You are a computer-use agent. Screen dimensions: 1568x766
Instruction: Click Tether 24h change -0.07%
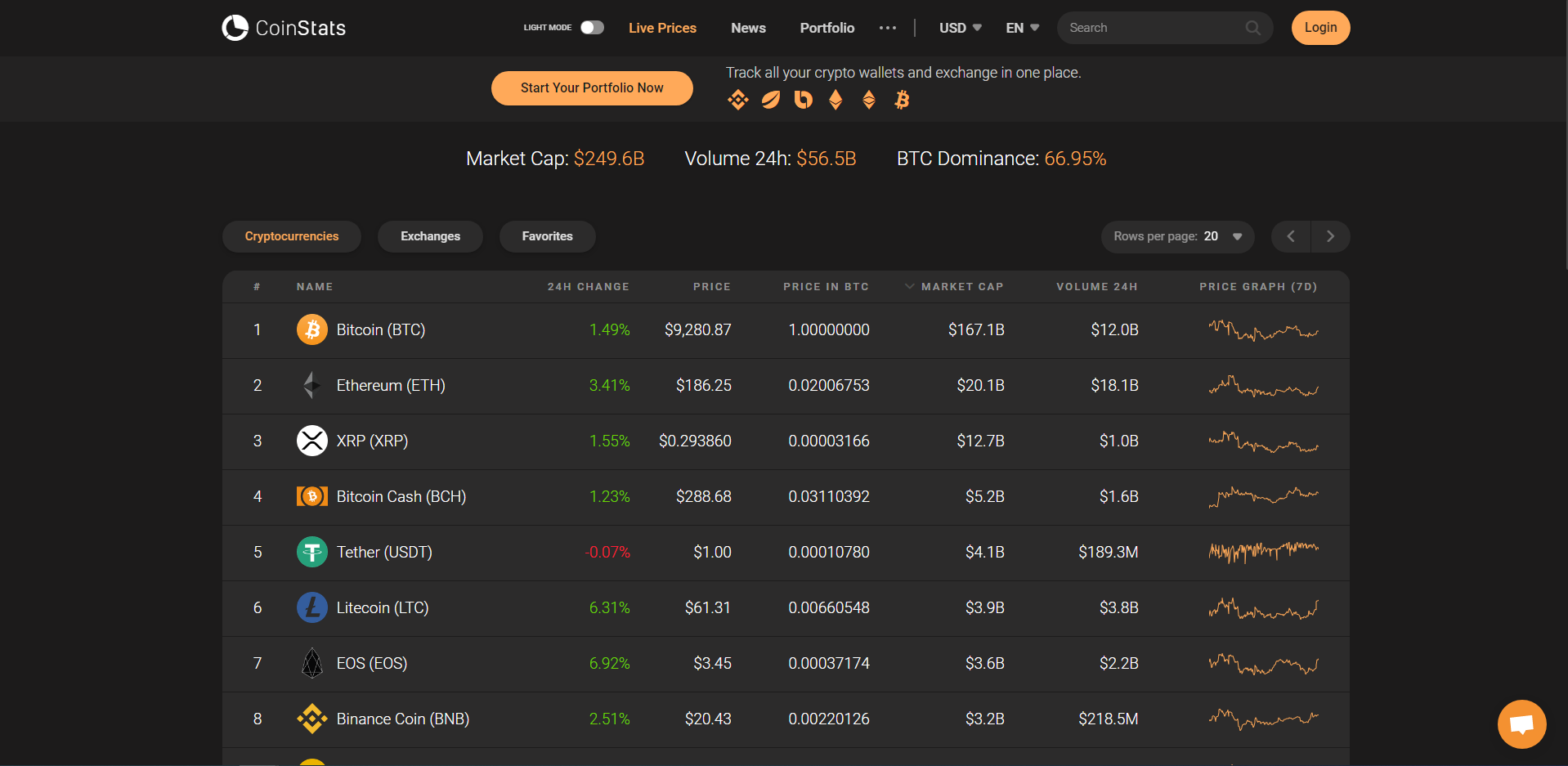click(x=607, y=552)
